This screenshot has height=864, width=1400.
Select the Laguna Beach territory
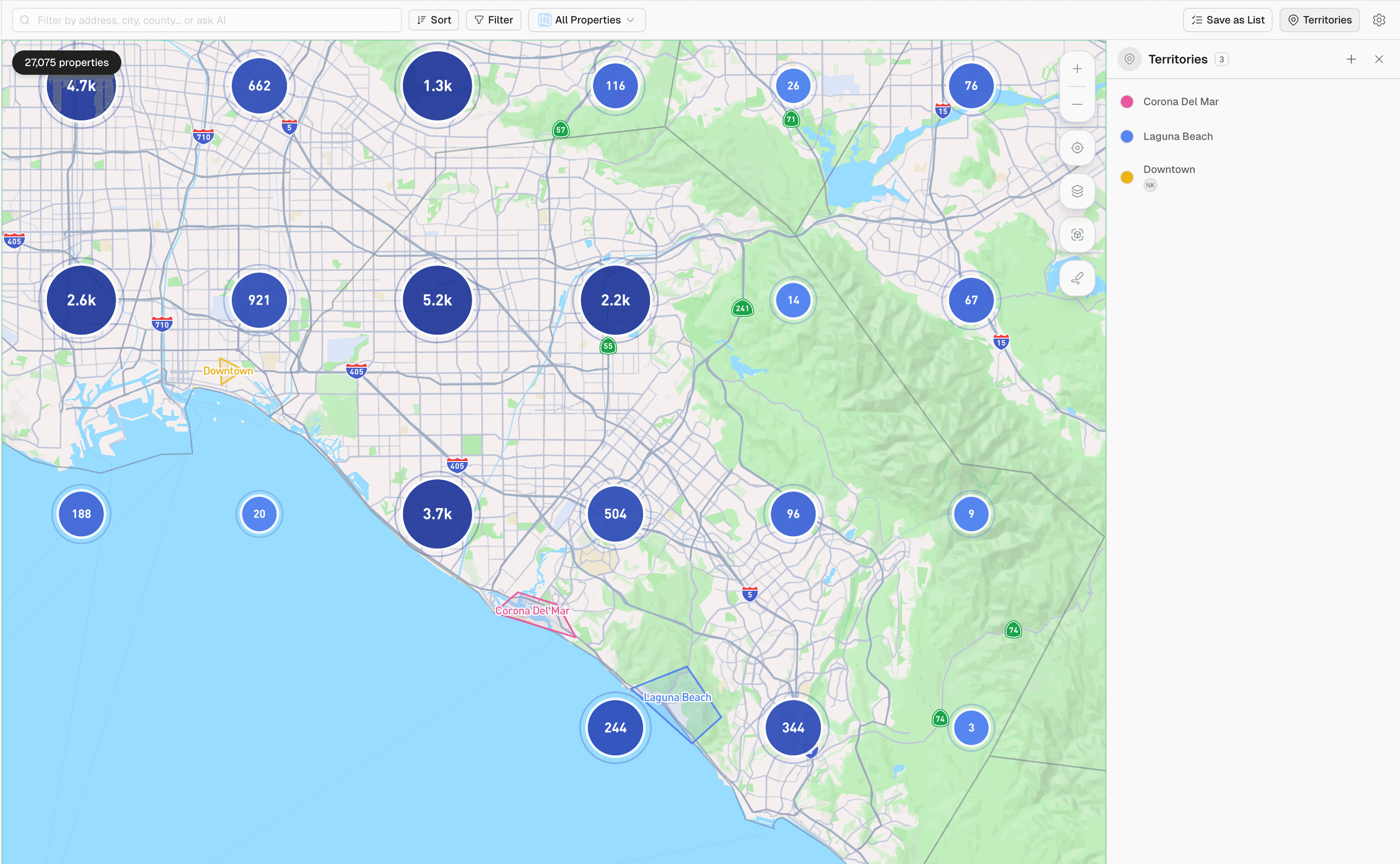click(x=1178, y=136)
